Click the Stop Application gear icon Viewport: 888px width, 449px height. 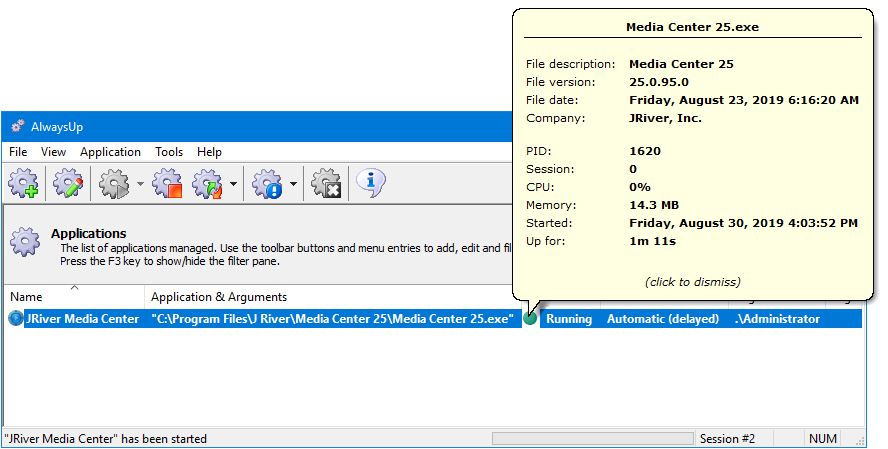[x=167, y=183]
